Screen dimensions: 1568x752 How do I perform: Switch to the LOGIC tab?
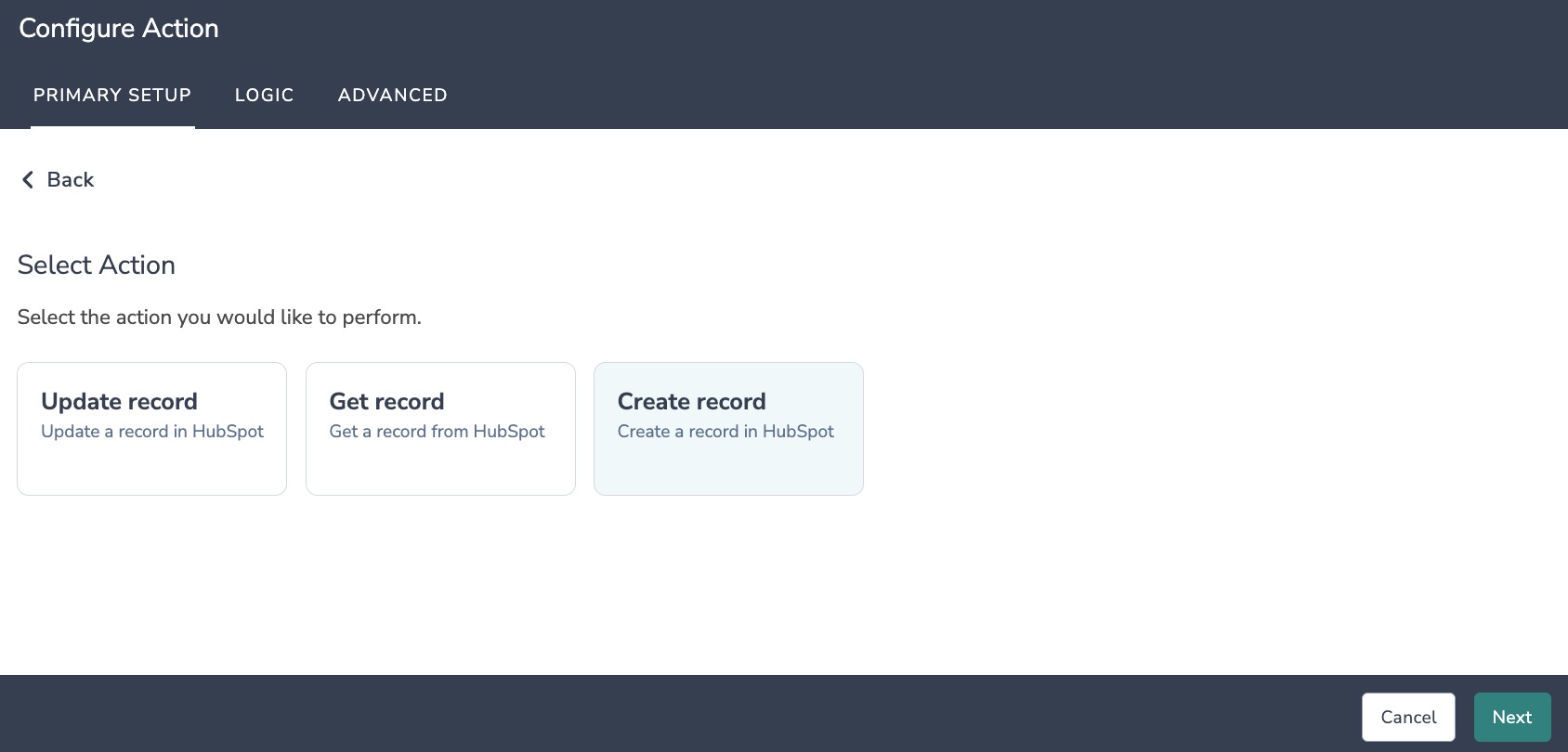[264, 95]
